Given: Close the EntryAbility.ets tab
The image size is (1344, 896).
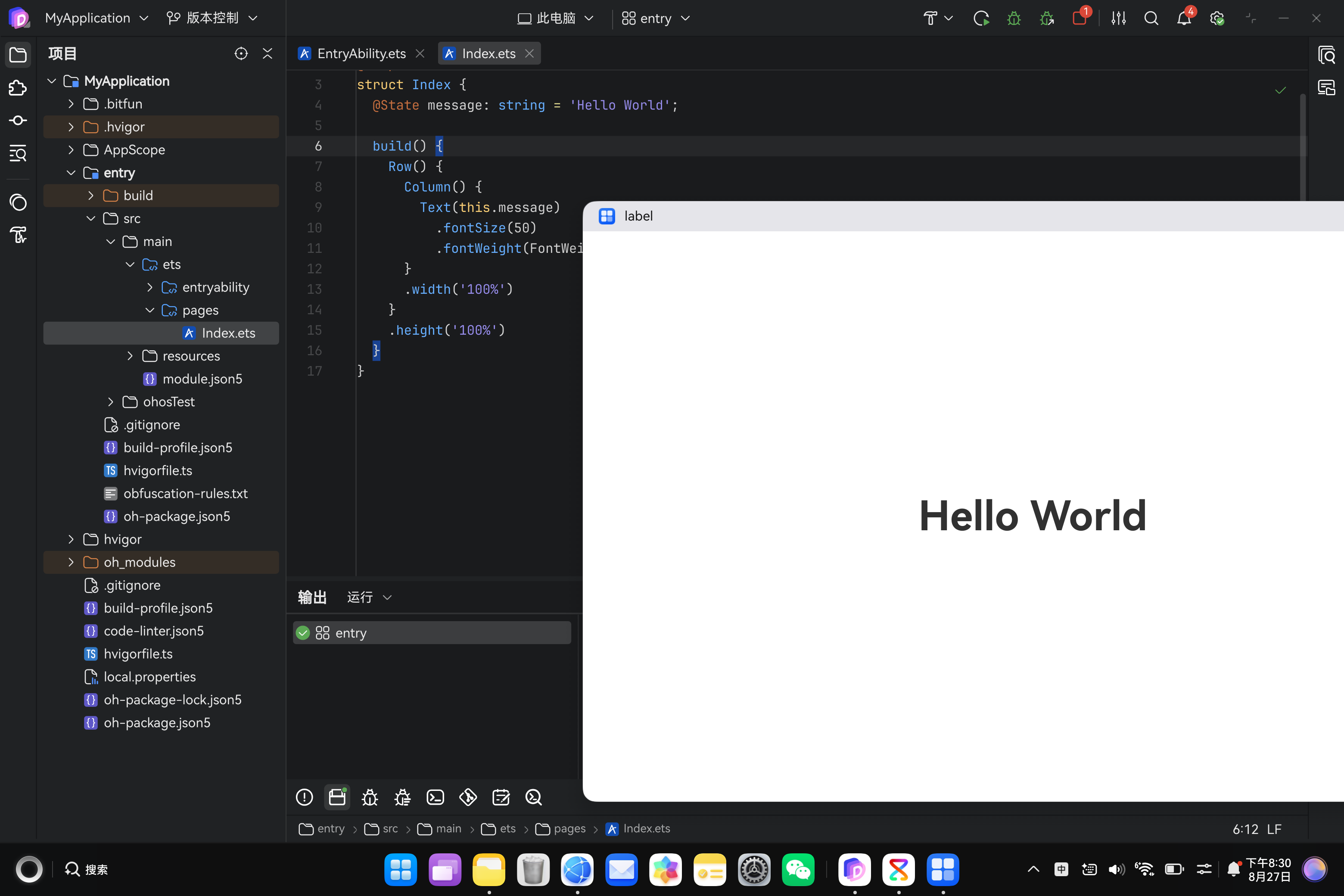Looking at the screenshot, I should coord(420,54).
